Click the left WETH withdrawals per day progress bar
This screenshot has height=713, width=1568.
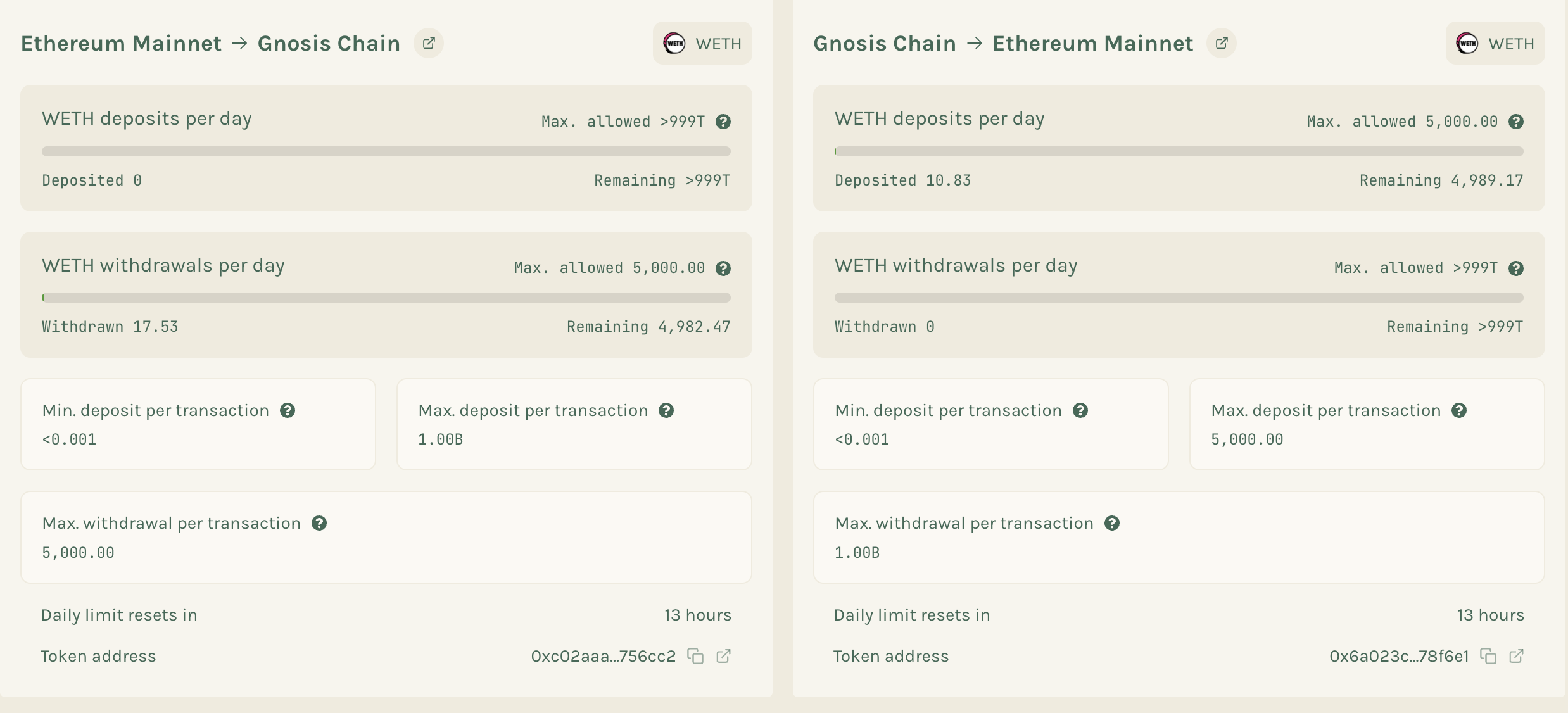(386, 298)
